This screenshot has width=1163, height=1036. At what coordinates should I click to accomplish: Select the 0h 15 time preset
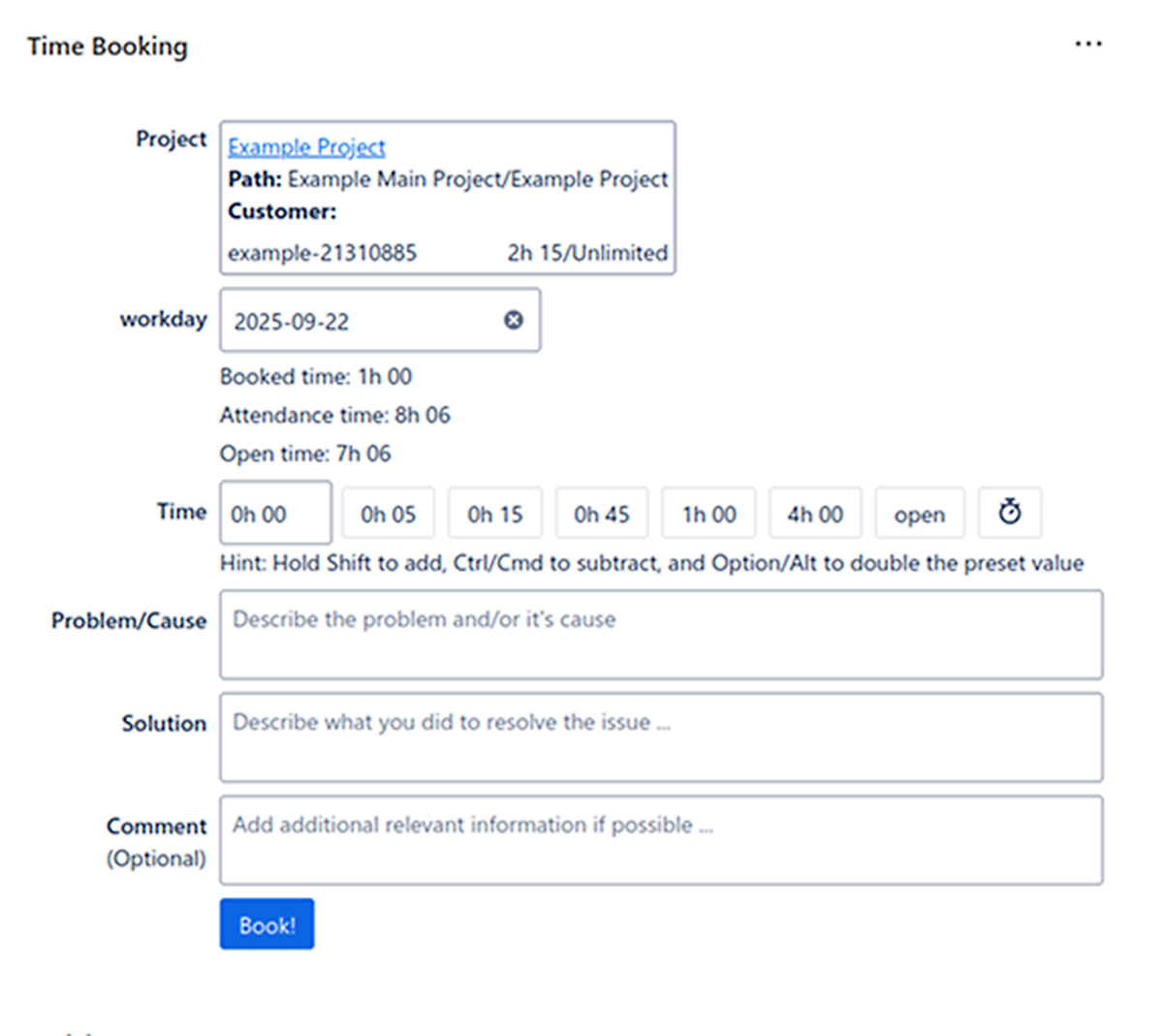[494, 514]
